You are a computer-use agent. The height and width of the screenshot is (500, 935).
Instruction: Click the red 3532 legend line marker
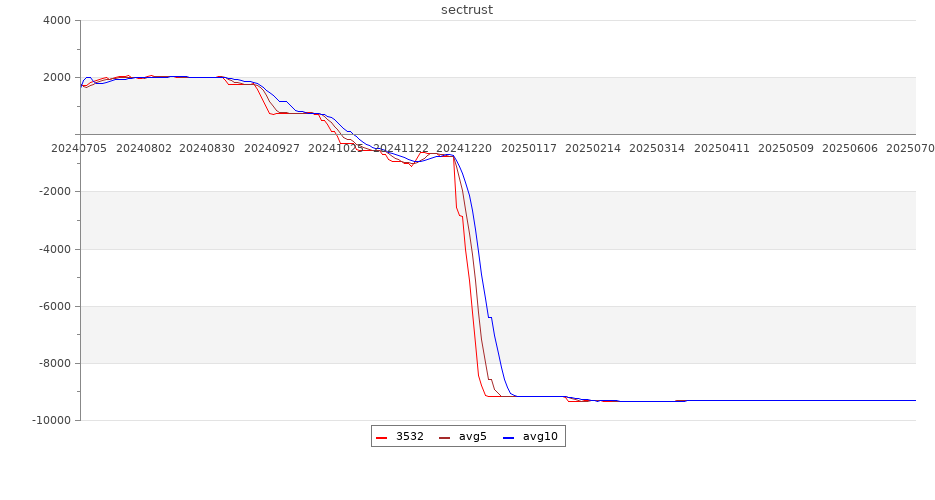(381, 437)
